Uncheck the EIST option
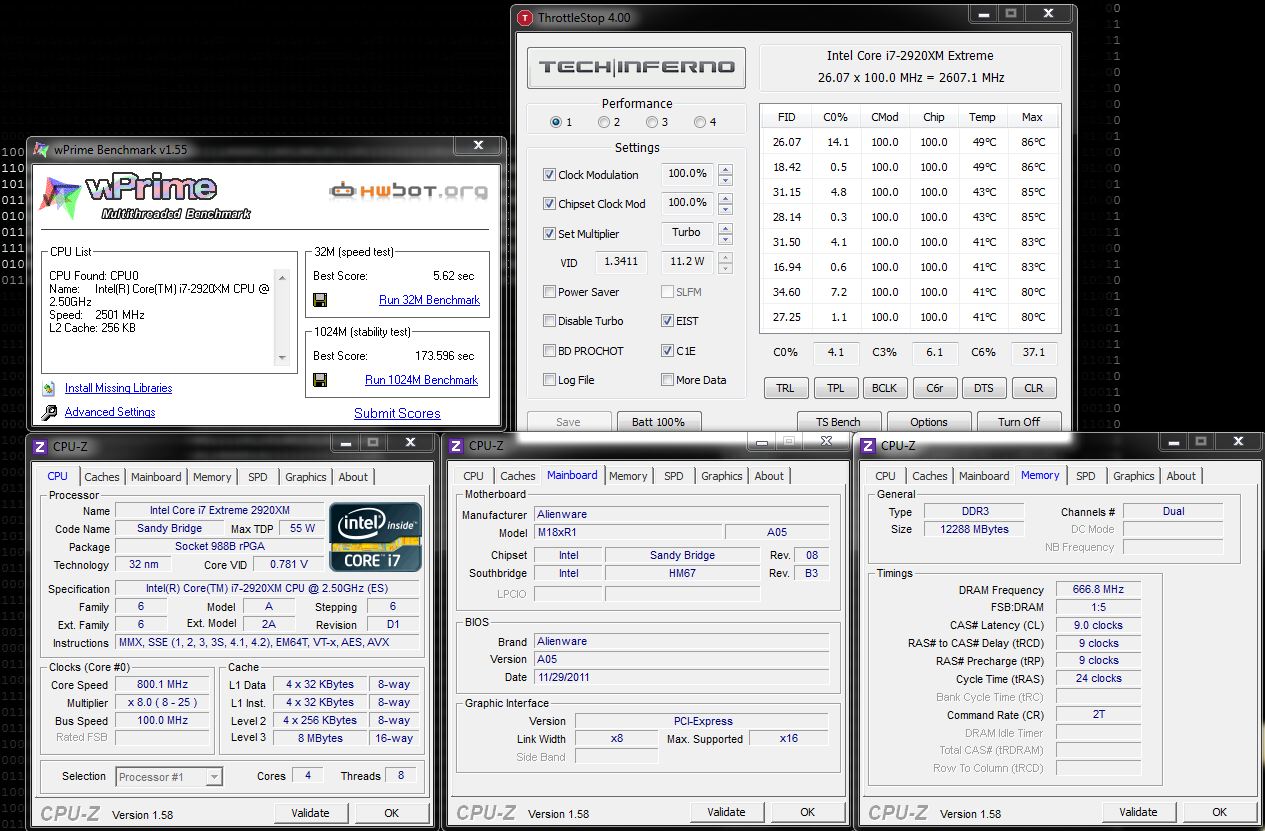Screen dimensions: 1265x831 click(667, 321)
